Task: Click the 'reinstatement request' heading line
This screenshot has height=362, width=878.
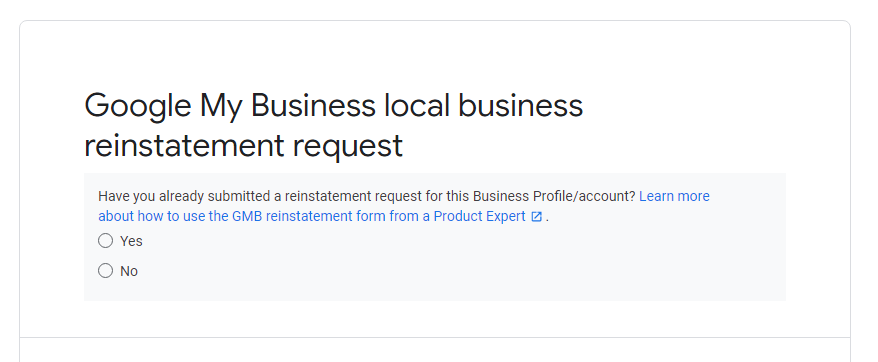Action: 244,146
